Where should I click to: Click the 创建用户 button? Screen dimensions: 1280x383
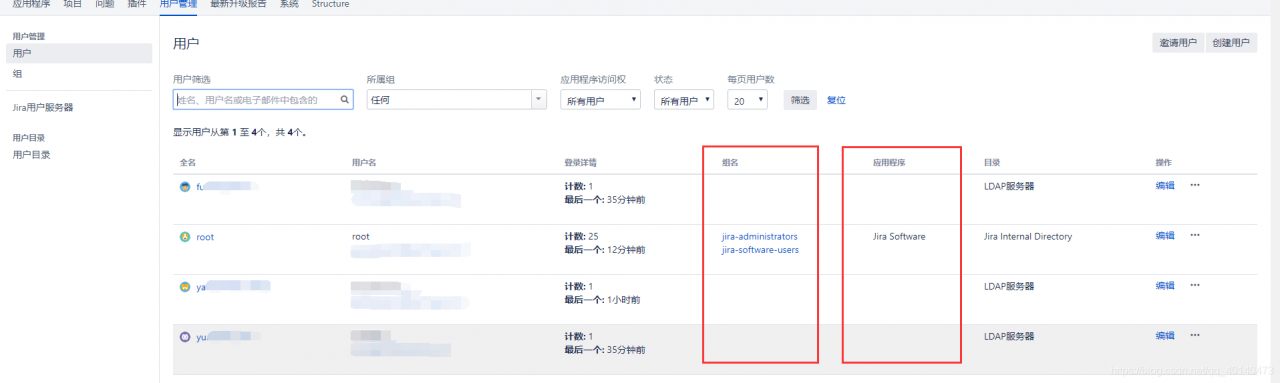[x=1230, y=43]
